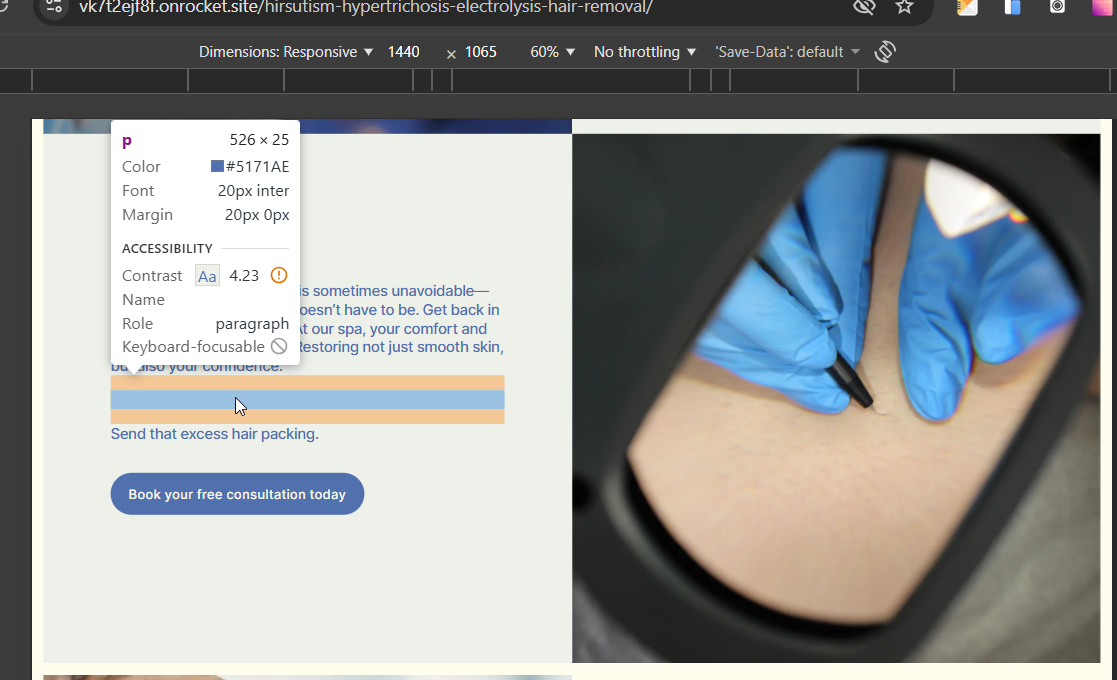Click Book your free consultation today button

click(x=237, y=494)
